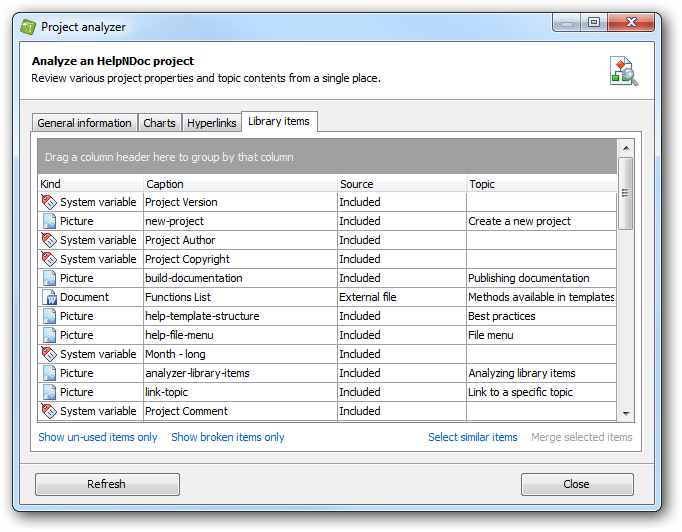Click the system variable icon beside Project Copyright

pyautogui.click(x=49, y=259)
